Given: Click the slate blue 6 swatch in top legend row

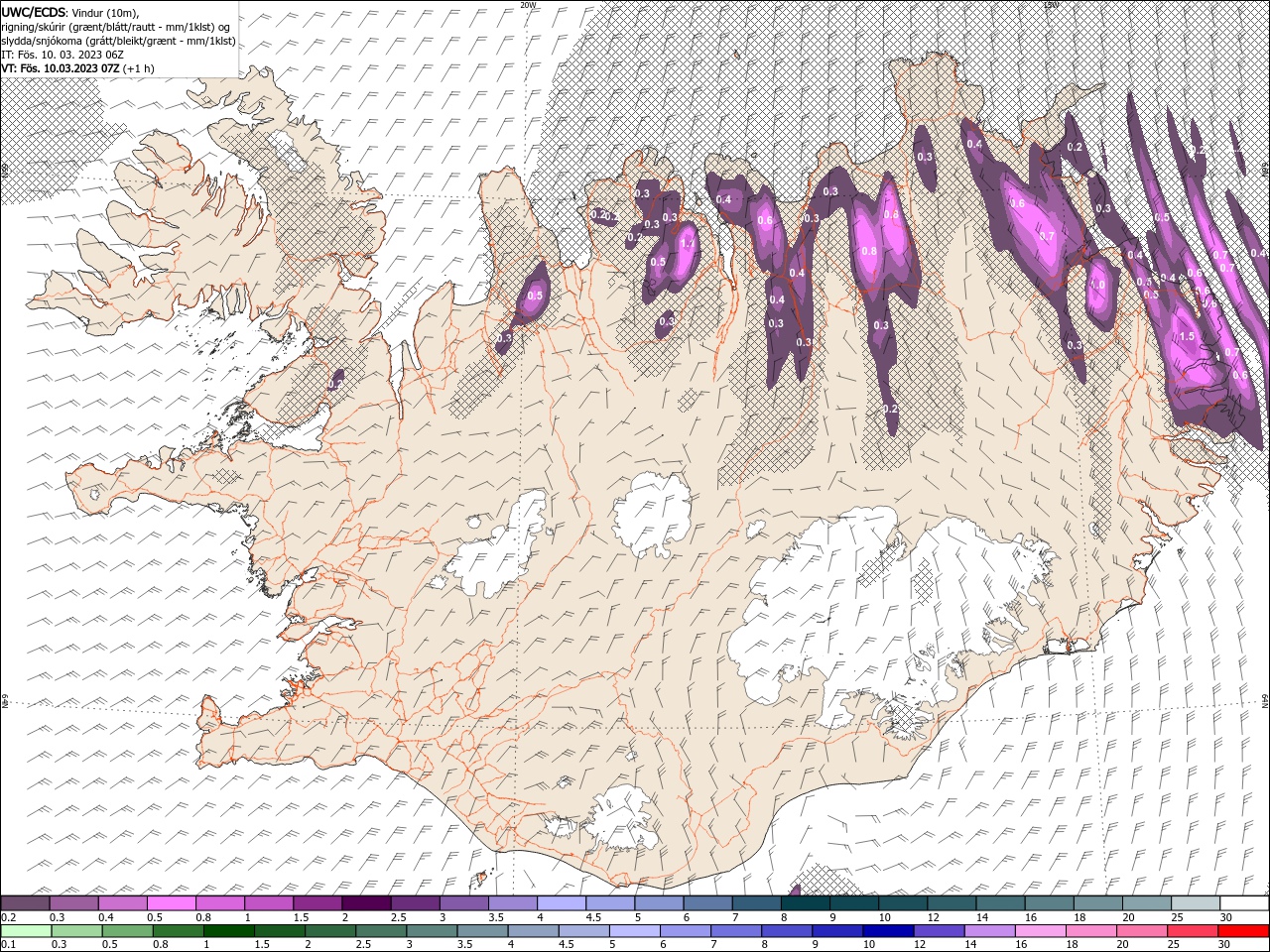Looking at the screenshot, I should [707, 902].
